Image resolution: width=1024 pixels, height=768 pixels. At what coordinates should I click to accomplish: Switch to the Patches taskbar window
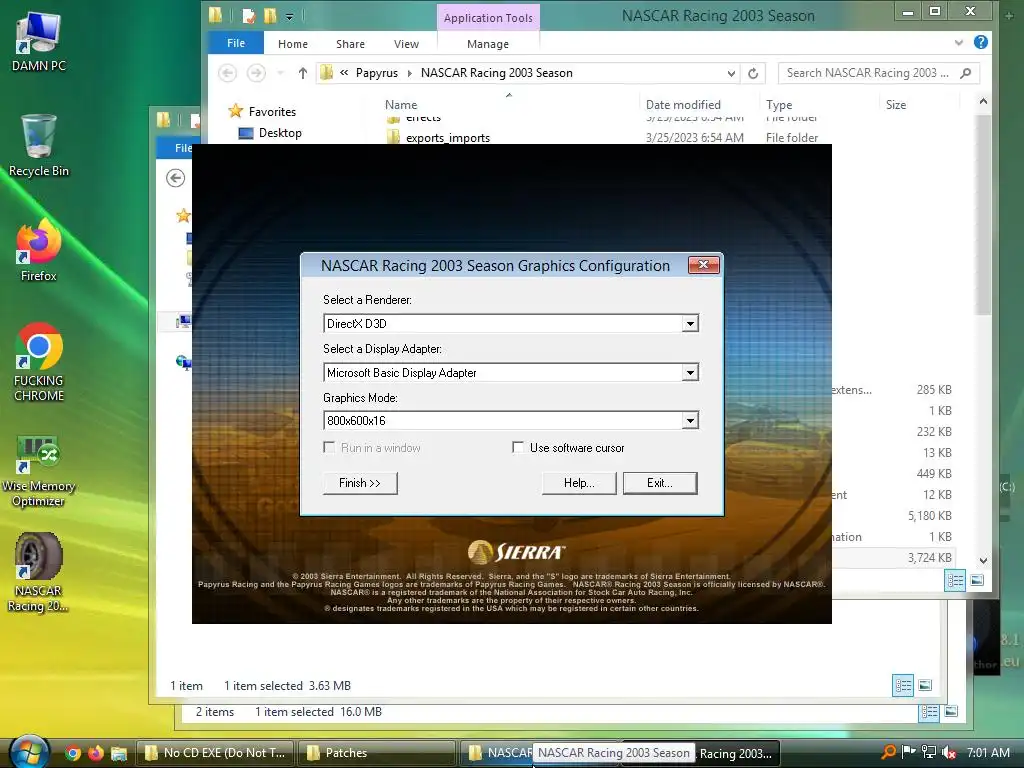point(377,752)
